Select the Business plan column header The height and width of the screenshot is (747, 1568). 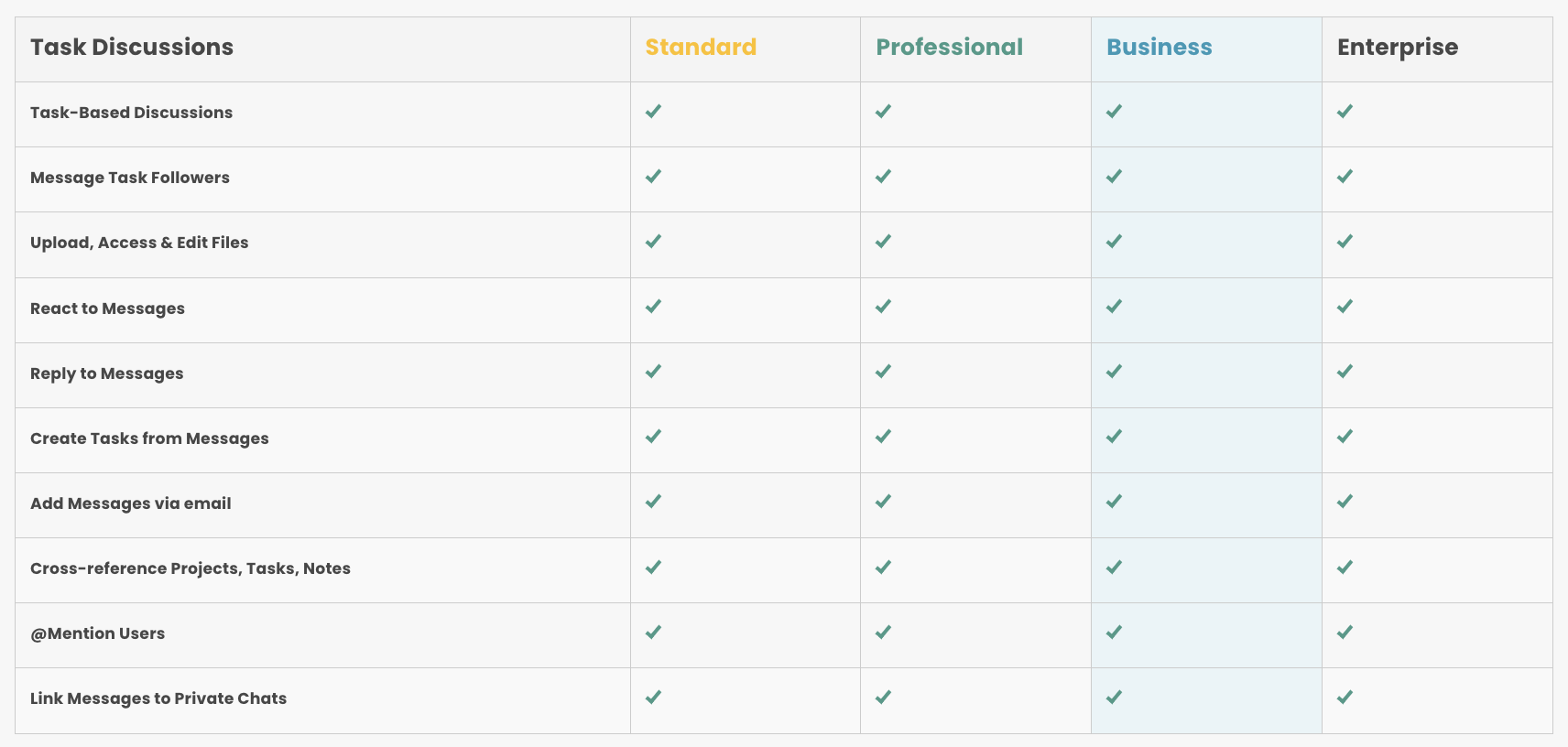1160,48
